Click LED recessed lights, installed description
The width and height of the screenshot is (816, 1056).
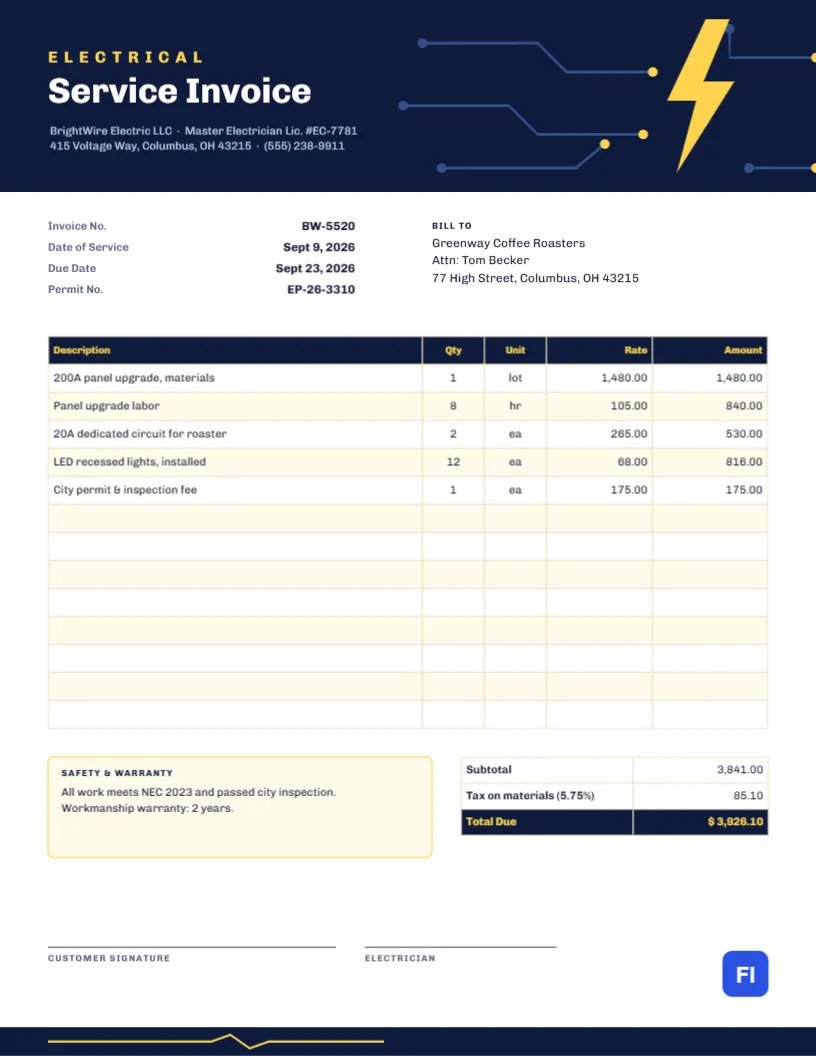click(x=129, y=462)
